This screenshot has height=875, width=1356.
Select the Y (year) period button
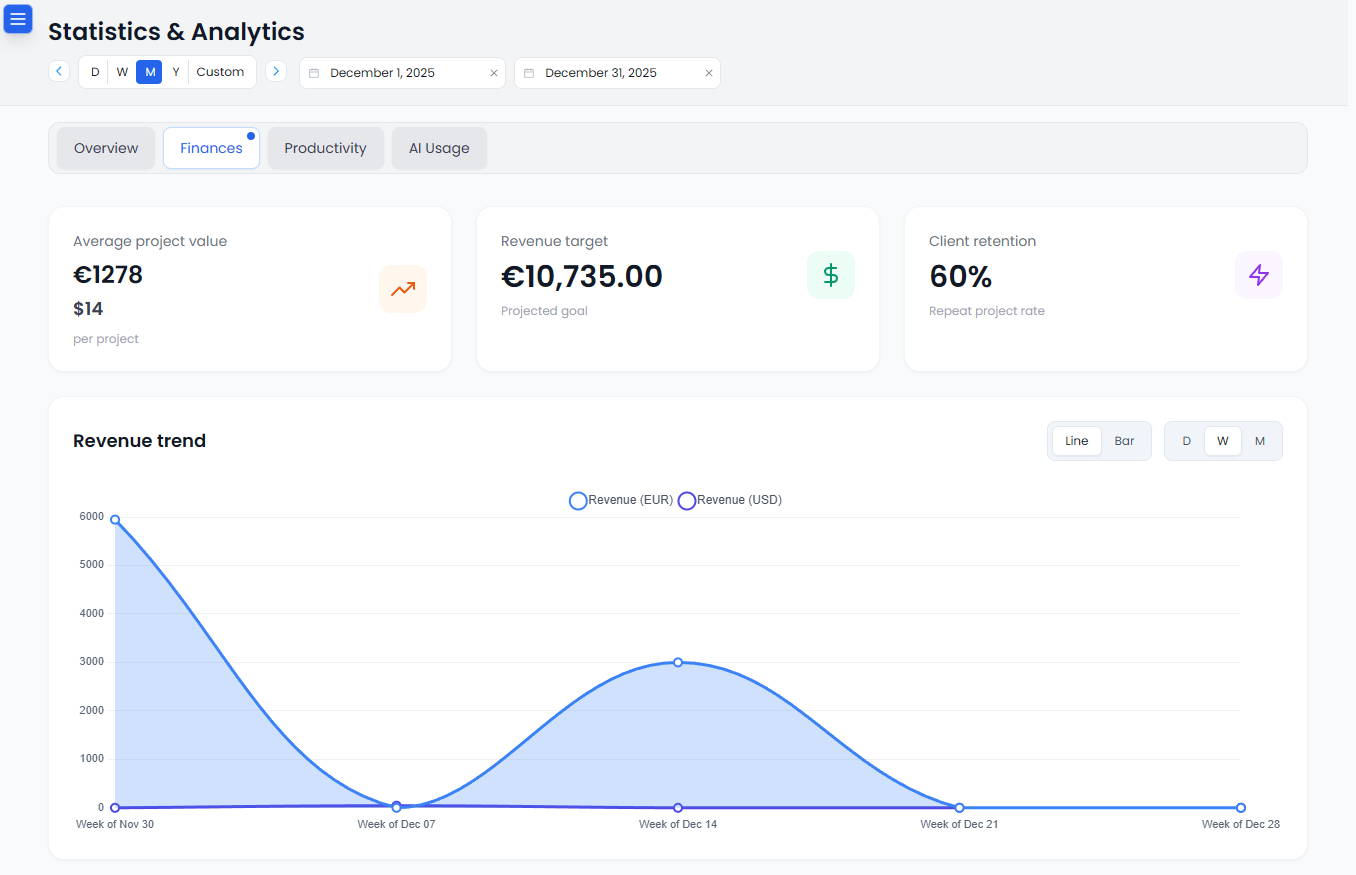pos(176,72)
